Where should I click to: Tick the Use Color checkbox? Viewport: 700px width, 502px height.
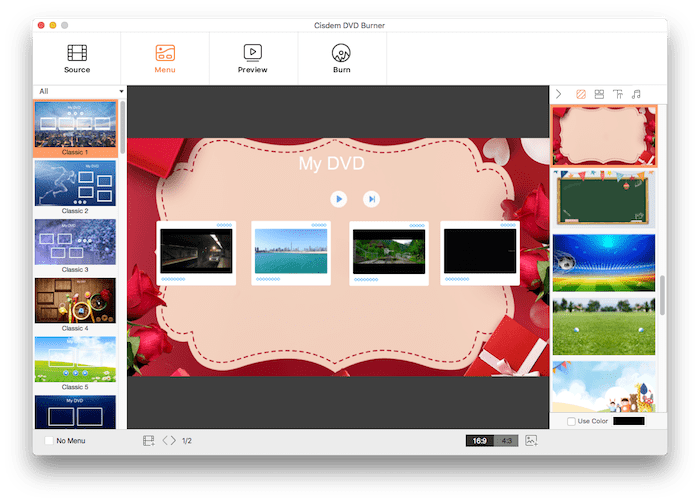(571, 421)
